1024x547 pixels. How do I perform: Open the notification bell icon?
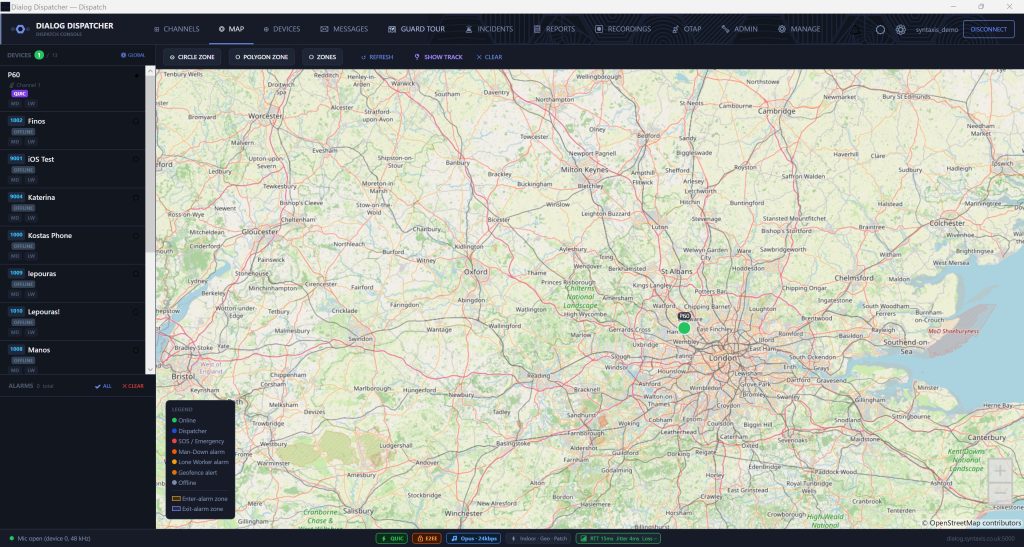tap(856, 29)
